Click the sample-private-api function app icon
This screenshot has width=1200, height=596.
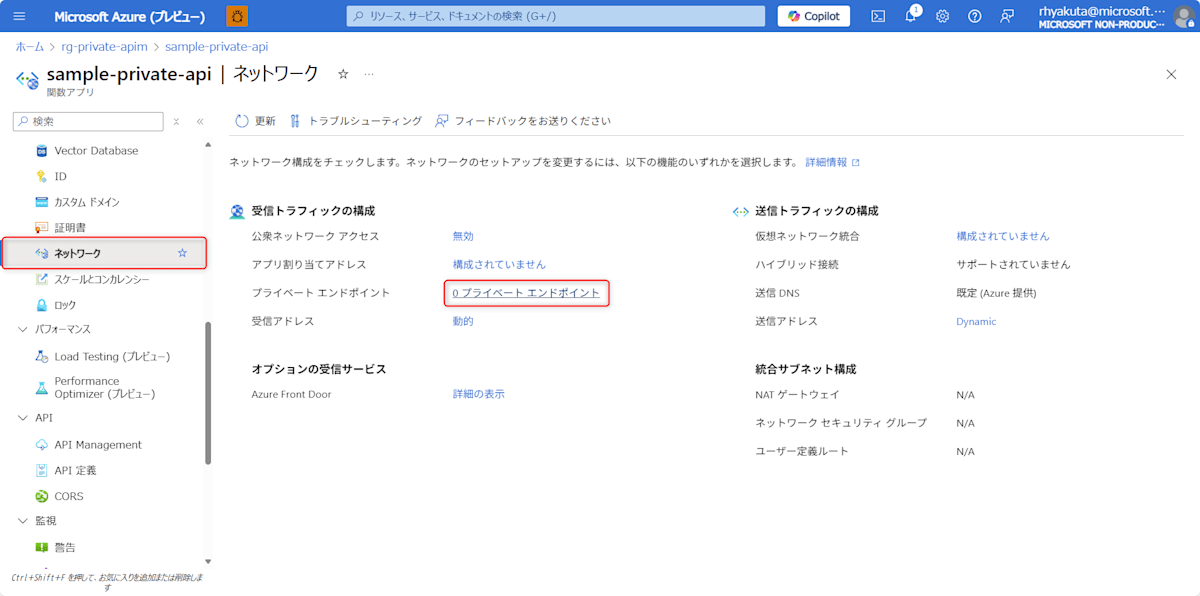tap(27, 79)
